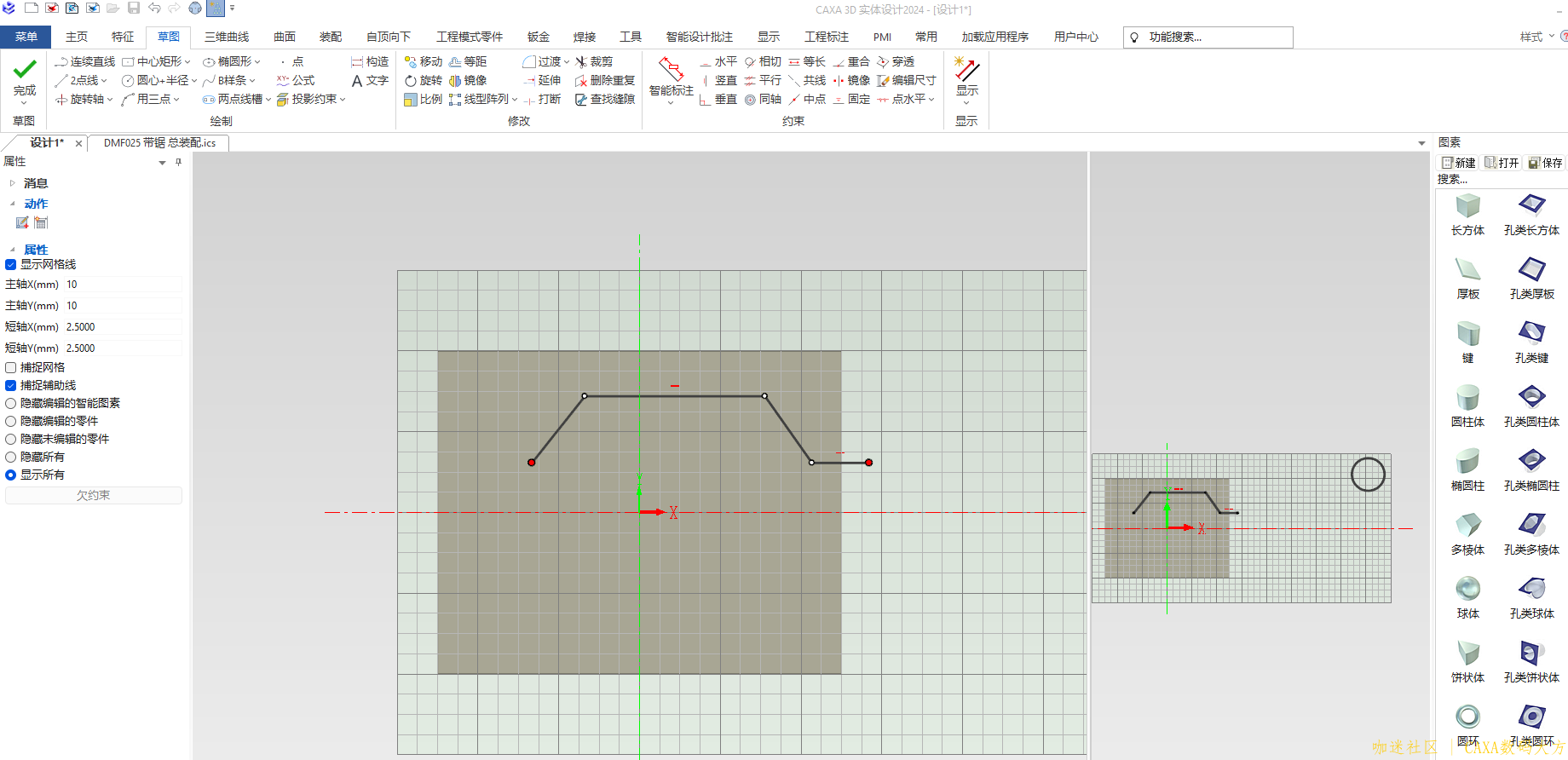Switch to the 钣金 ribbon tab

tap(539, 37)
